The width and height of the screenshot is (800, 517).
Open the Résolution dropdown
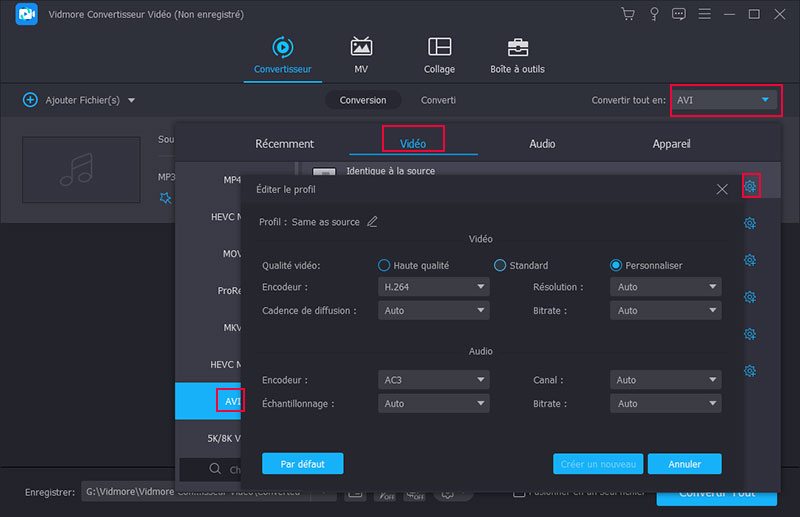[x=665, y=287]
